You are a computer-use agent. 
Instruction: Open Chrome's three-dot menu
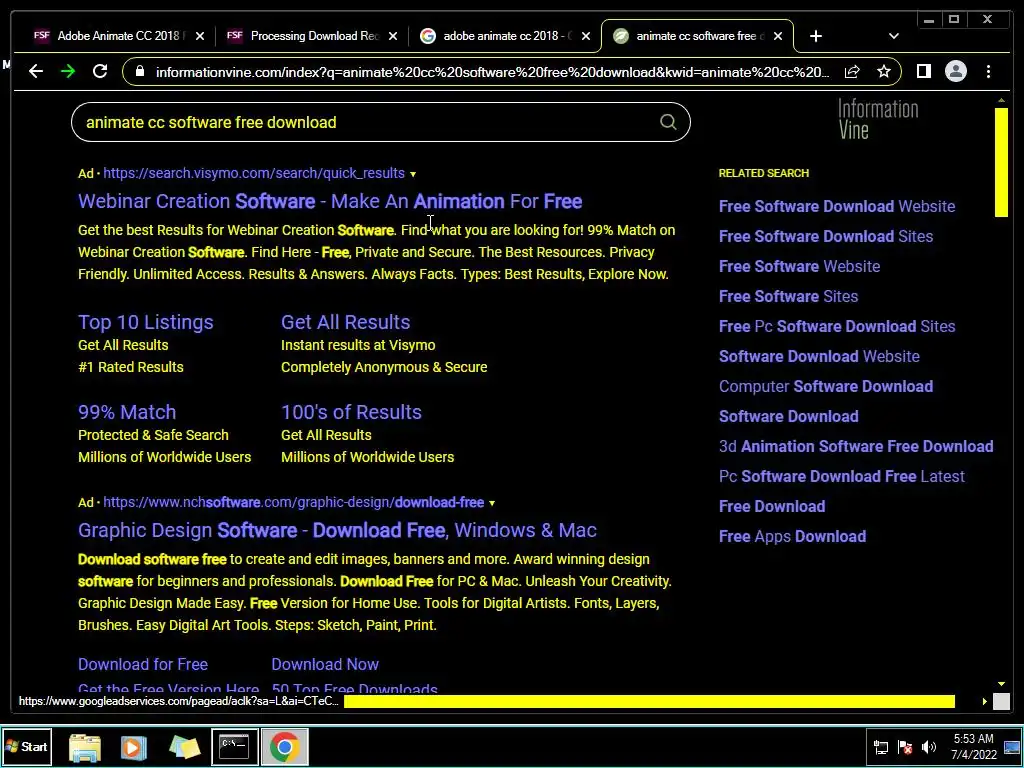click(988, 71)
